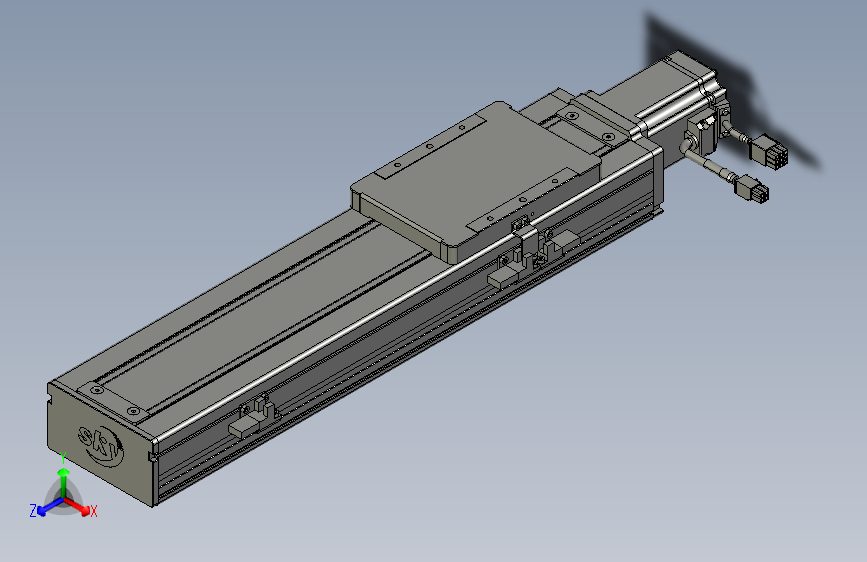Click the green Y axis of the triad
Image resolution: width=867 pixels, height=562 pixels.
64,481
